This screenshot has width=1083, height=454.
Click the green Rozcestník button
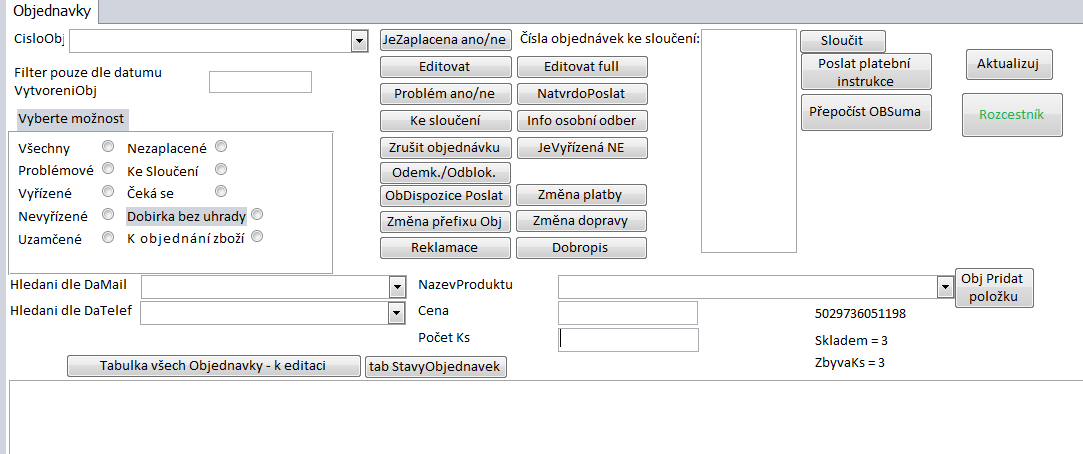[1011, 115]
